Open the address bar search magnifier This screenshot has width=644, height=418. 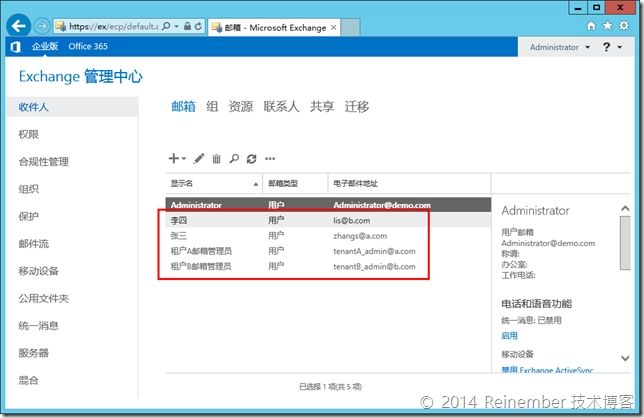(x=166, y=26)
